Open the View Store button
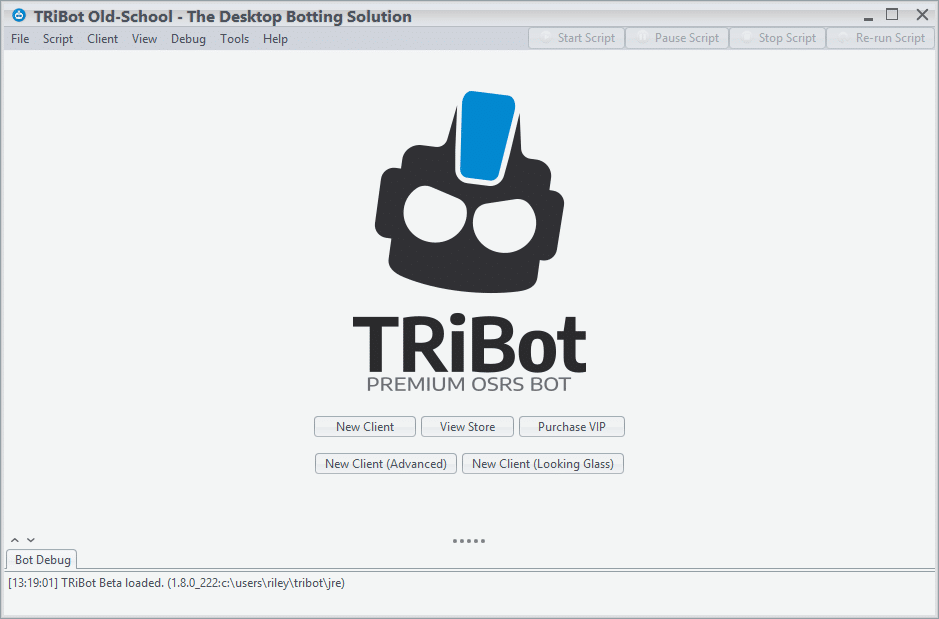This screenshot has width=939, height=619. [467, 427]
